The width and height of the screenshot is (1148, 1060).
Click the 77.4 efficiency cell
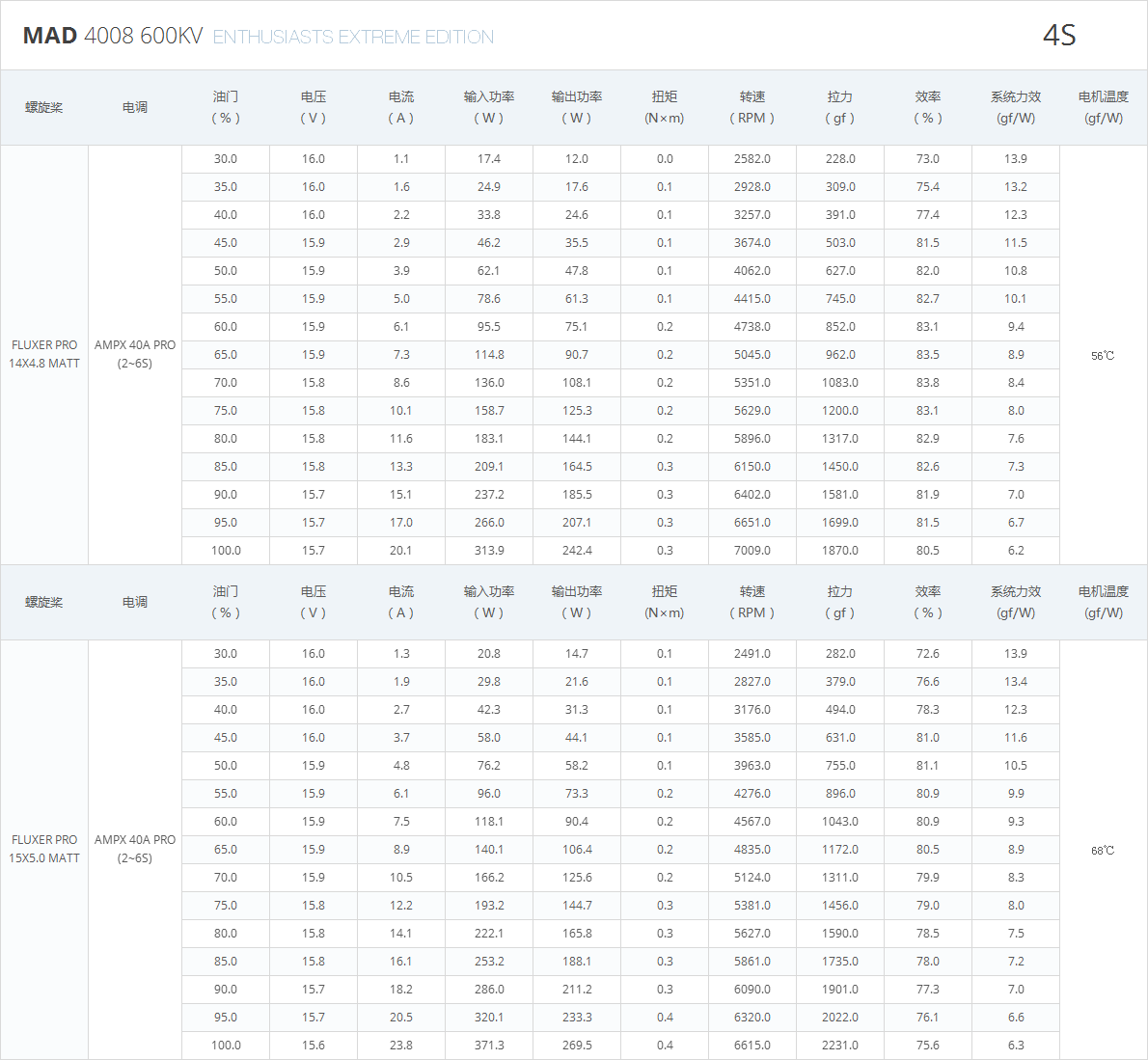click(928, 215)
